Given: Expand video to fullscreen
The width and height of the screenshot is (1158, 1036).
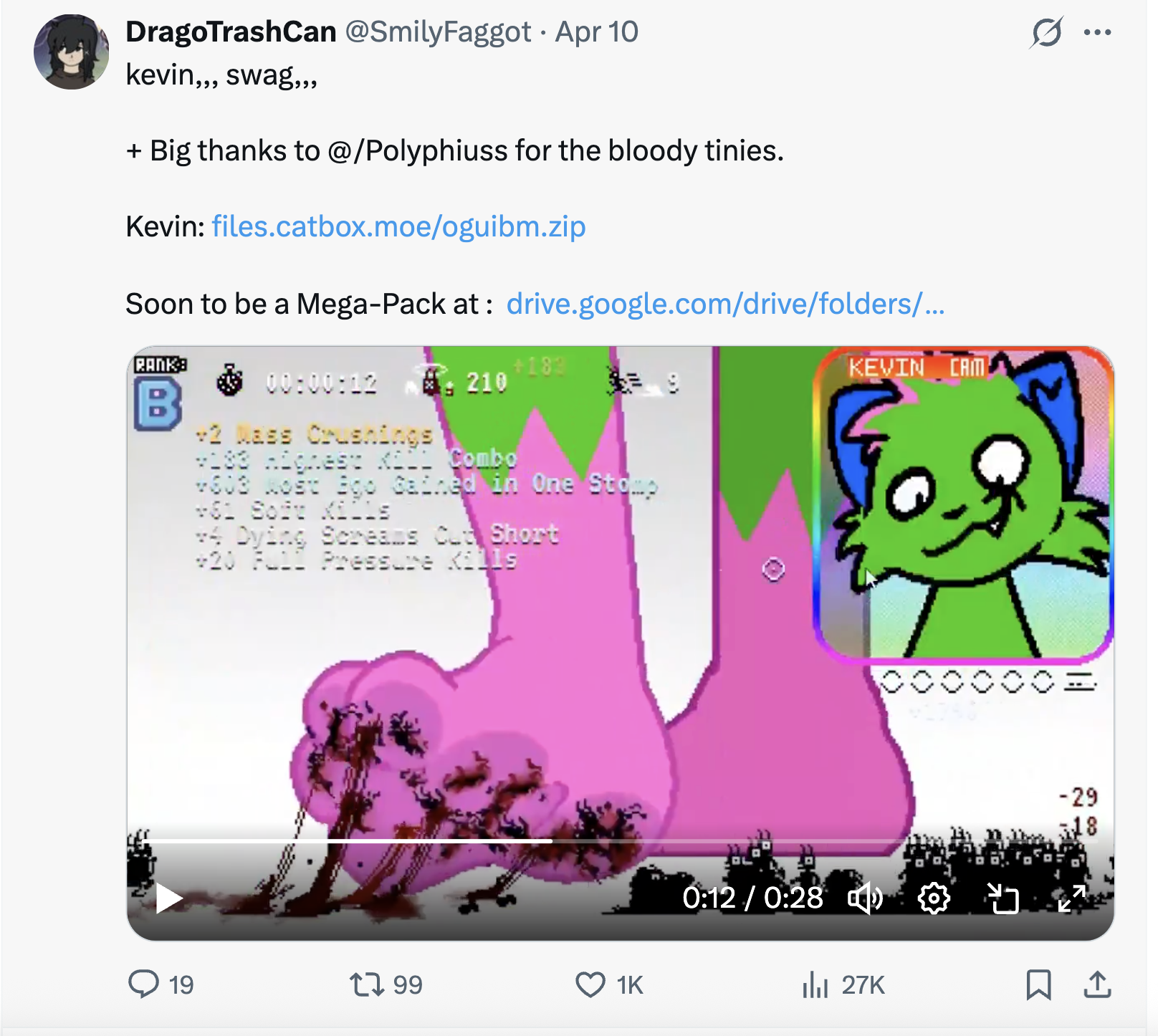Looking at the screenshot, I should click(x=1072, y=898).
